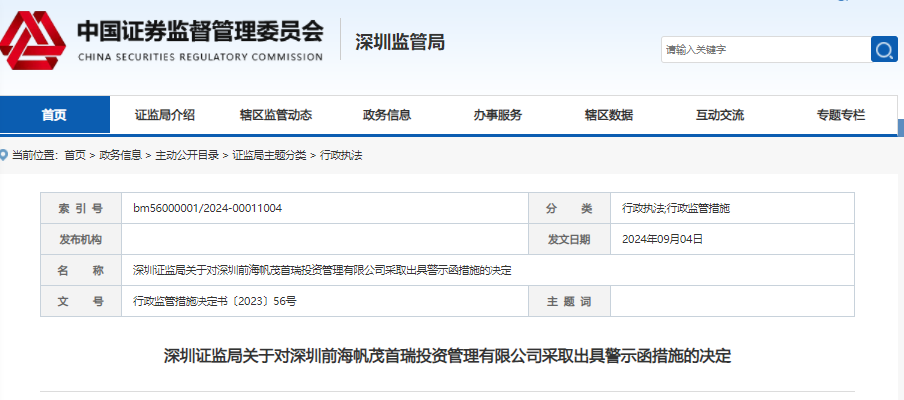This screenshot has width=904, height=400.
Task: Open the 办事服务 menu item
Action: click(498, 115)
